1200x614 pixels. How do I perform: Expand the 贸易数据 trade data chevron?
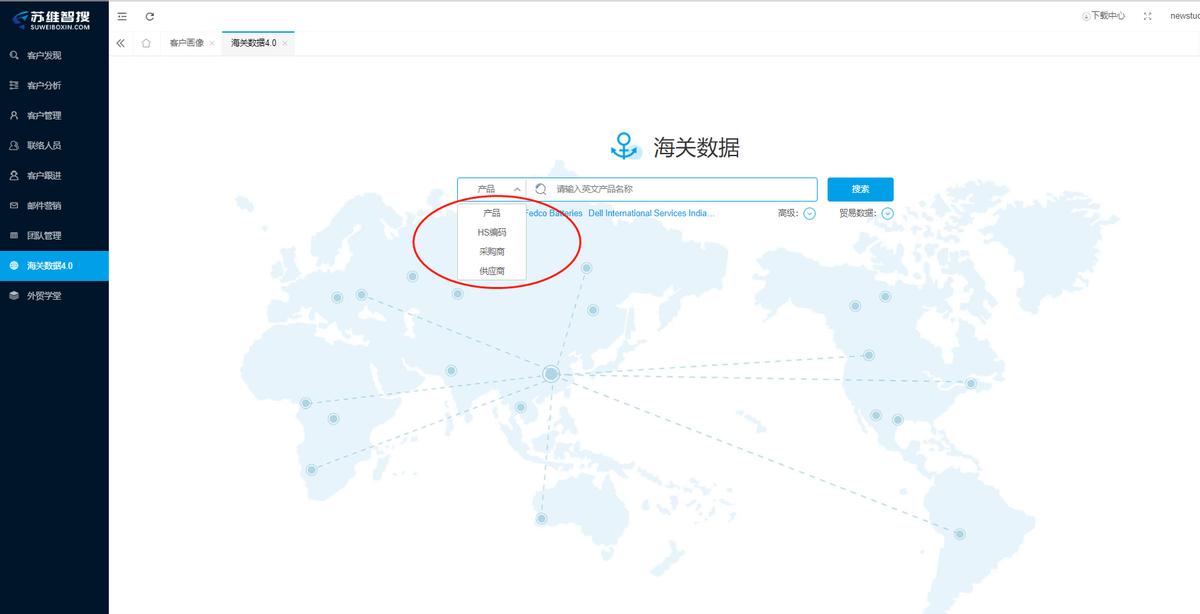click(888, 213)
